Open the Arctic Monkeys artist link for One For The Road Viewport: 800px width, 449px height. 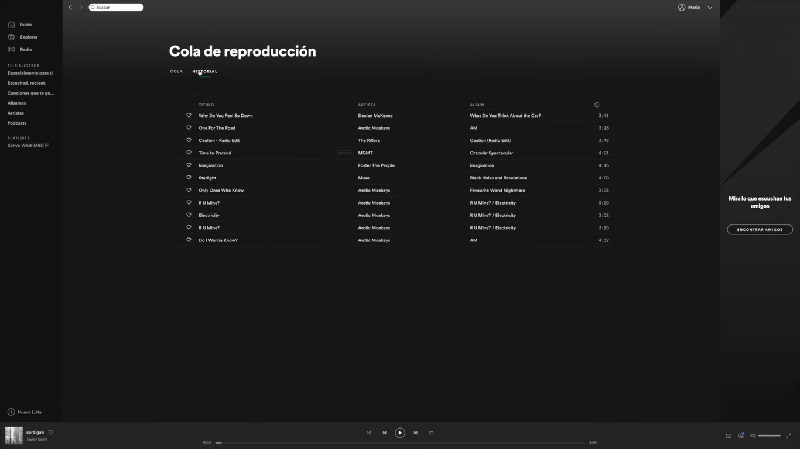point(373,128)
